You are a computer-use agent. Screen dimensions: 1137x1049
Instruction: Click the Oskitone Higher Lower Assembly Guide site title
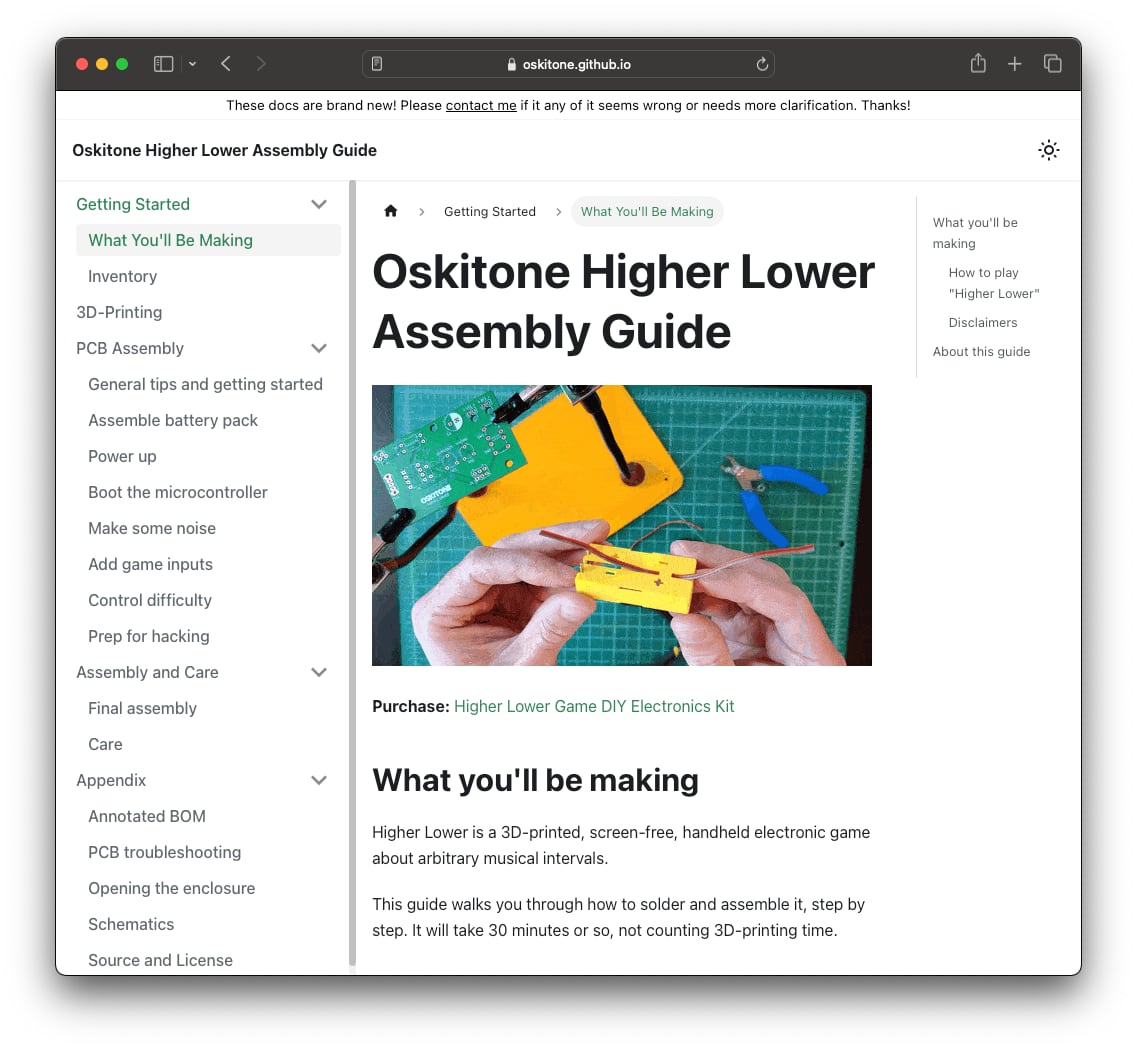(x=225, y=150)
